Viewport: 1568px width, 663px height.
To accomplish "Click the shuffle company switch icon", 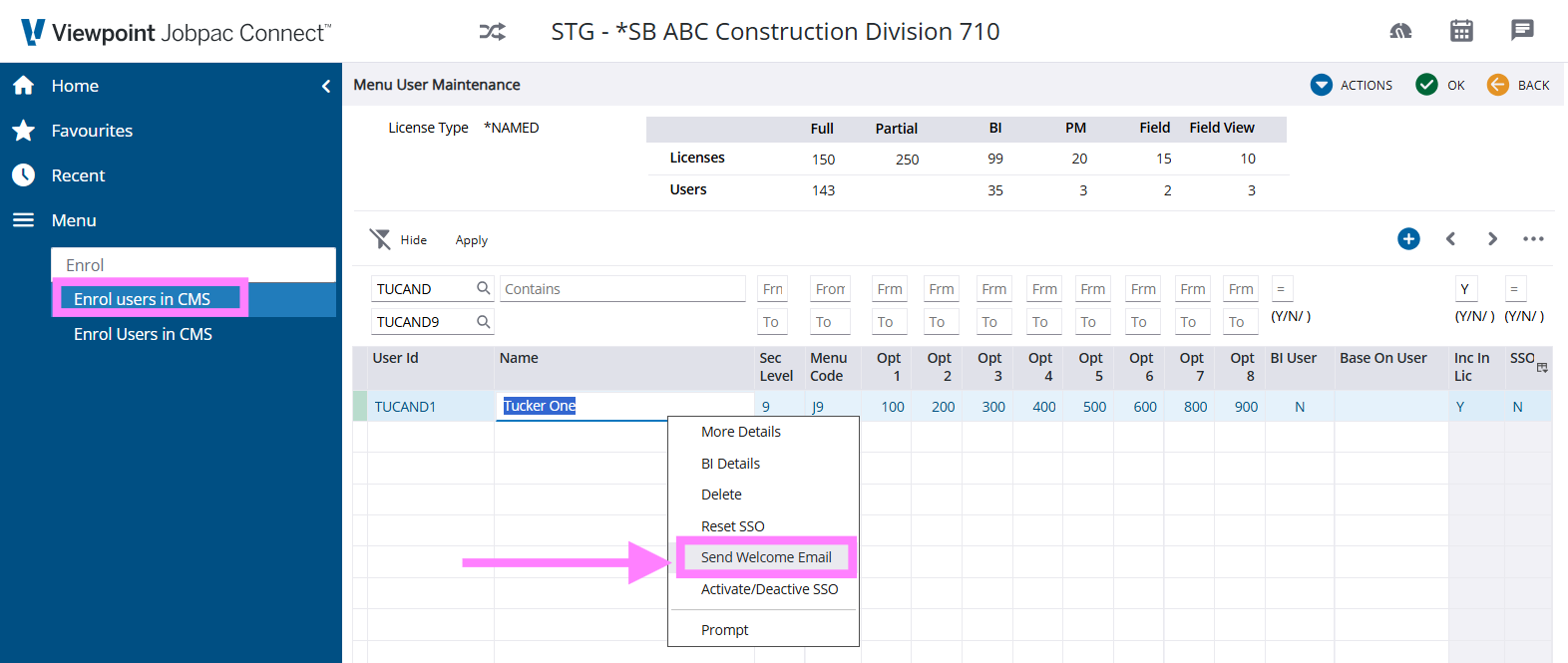I will [x=492, y=32].
